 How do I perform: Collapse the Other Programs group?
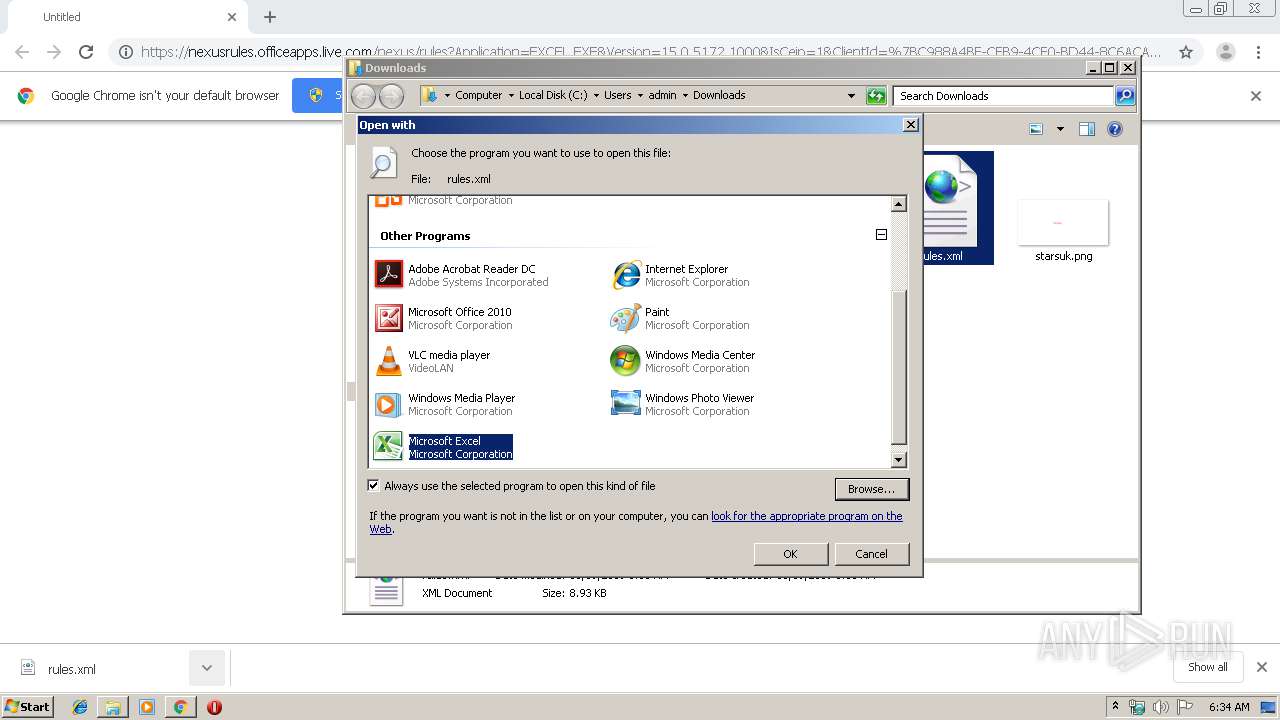coord(881,235)
